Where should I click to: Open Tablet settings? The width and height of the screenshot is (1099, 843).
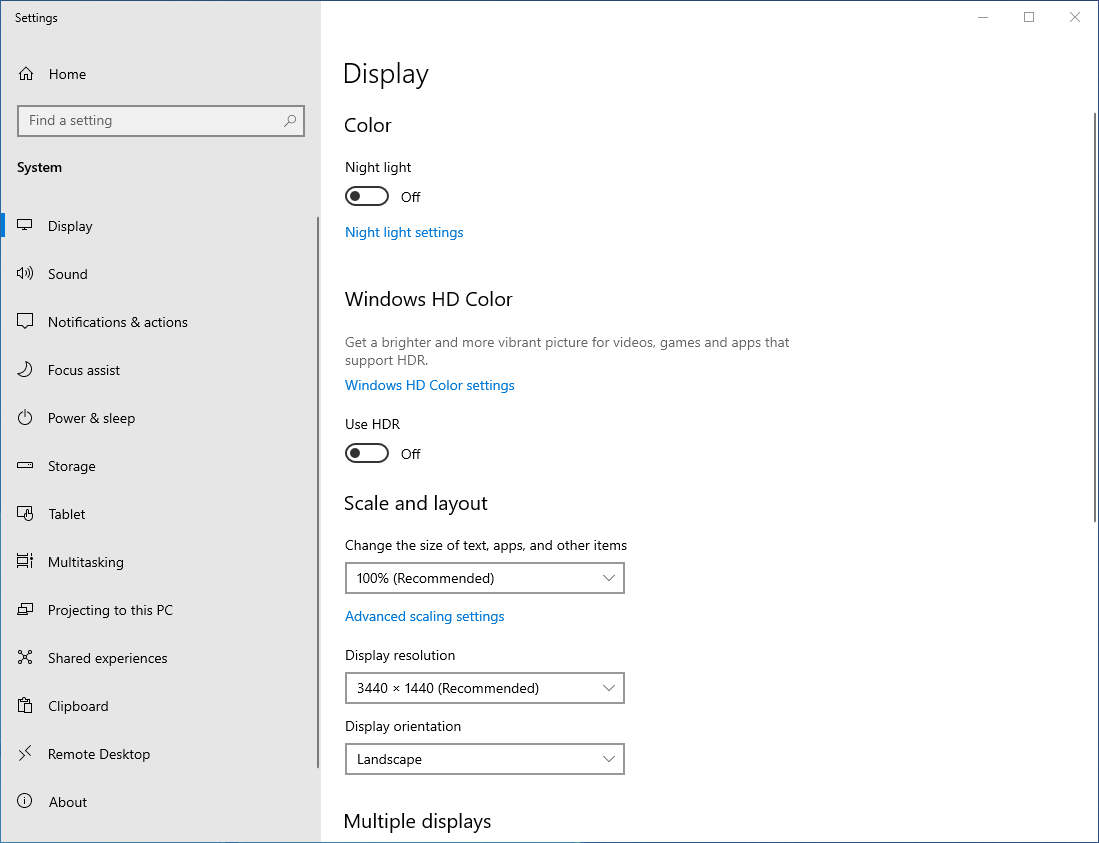coord(159,514)
